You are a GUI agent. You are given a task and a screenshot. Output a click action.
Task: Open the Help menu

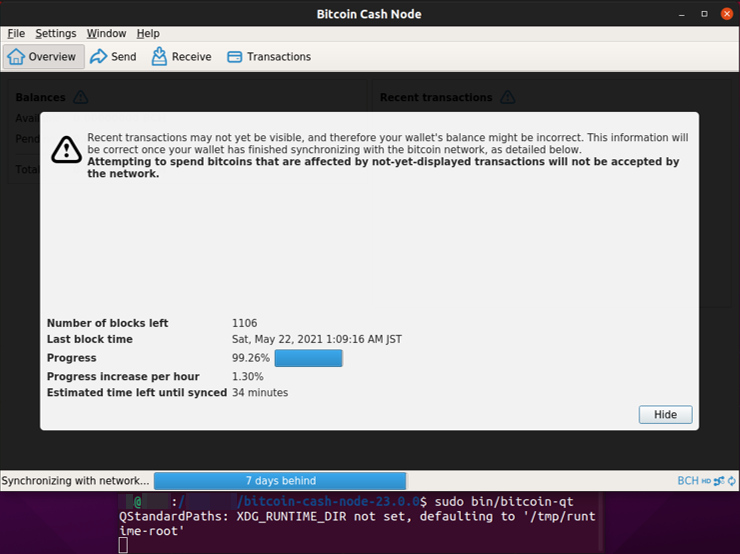pyautogui.click(x=148, y=33)
